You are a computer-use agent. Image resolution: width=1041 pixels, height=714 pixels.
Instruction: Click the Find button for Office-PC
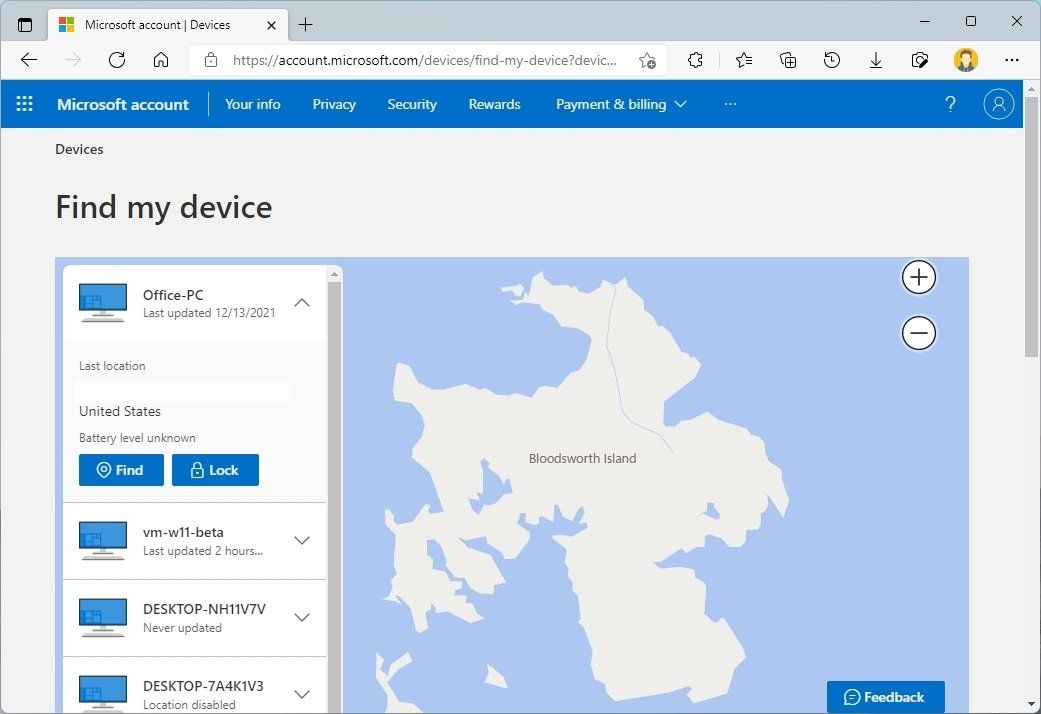(x=120, y=470)
